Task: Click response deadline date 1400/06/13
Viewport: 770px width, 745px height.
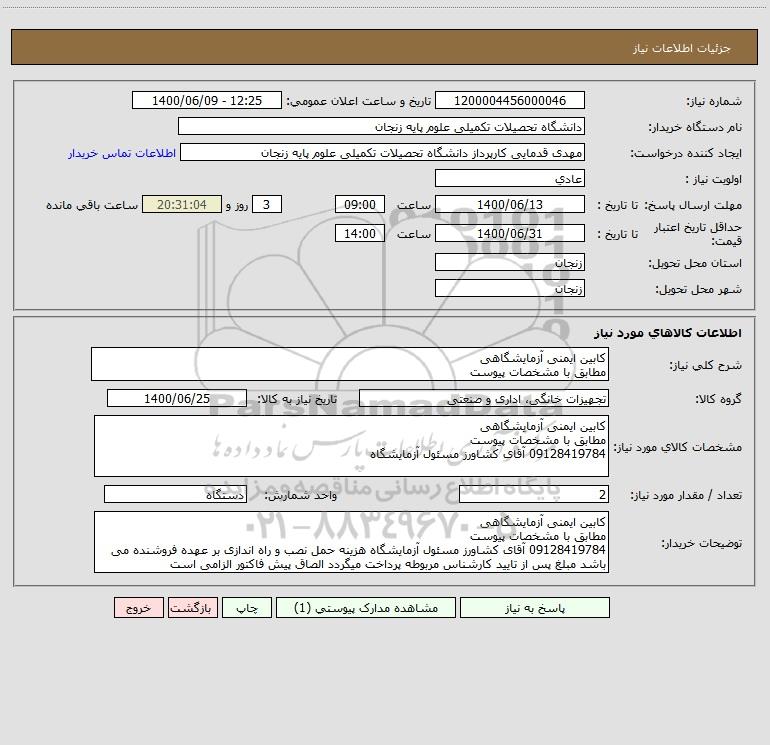Action: (x=510, y=204)
